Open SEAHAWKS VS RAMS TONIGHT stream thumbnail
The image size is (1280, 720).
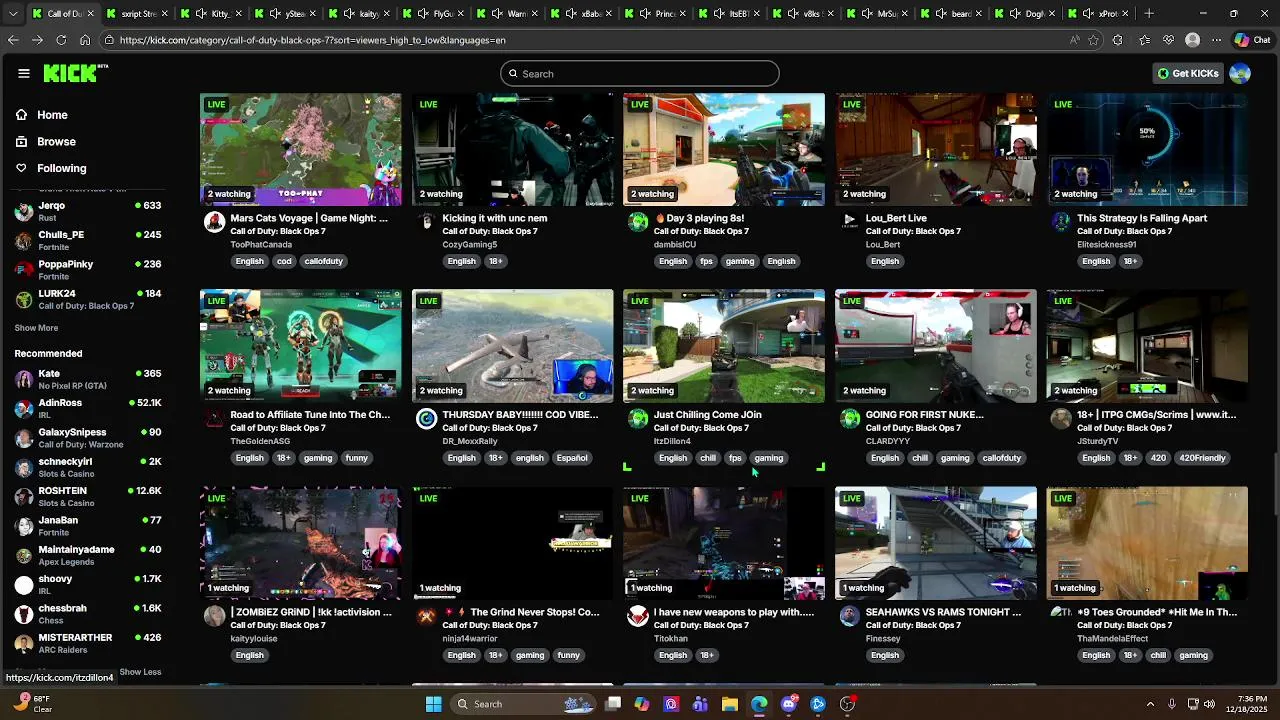(936, 543)
